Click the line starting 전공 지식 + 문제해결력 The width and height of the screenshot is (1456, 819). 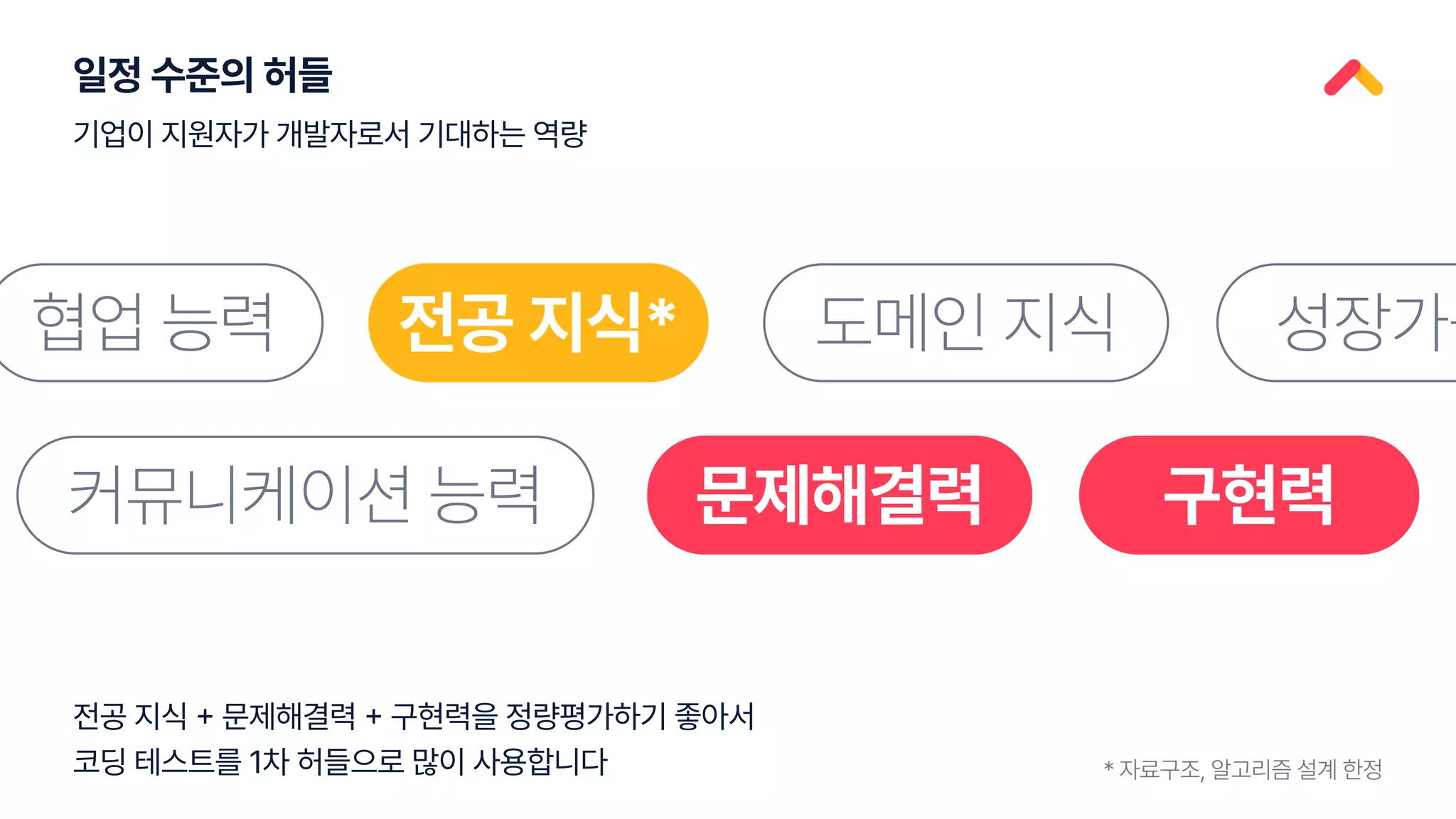coord(414,716)
